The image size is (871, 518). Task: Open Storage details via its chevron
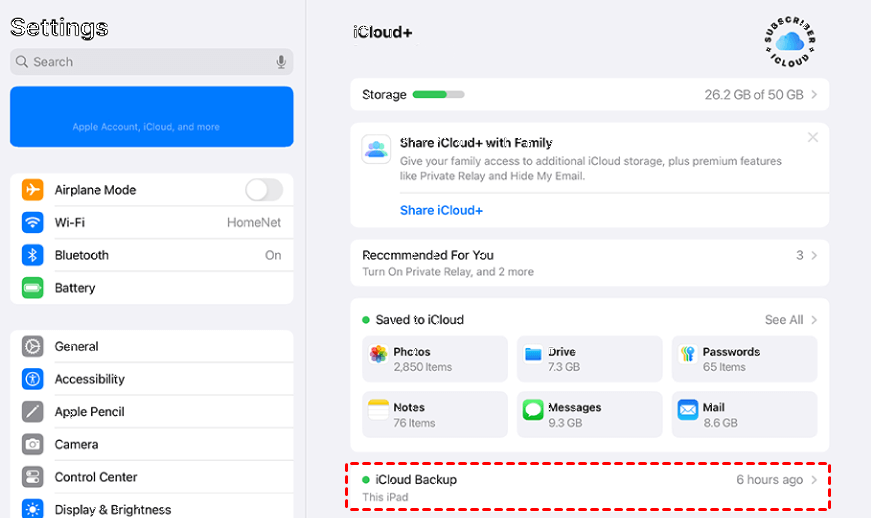click(x=814, y=94)
